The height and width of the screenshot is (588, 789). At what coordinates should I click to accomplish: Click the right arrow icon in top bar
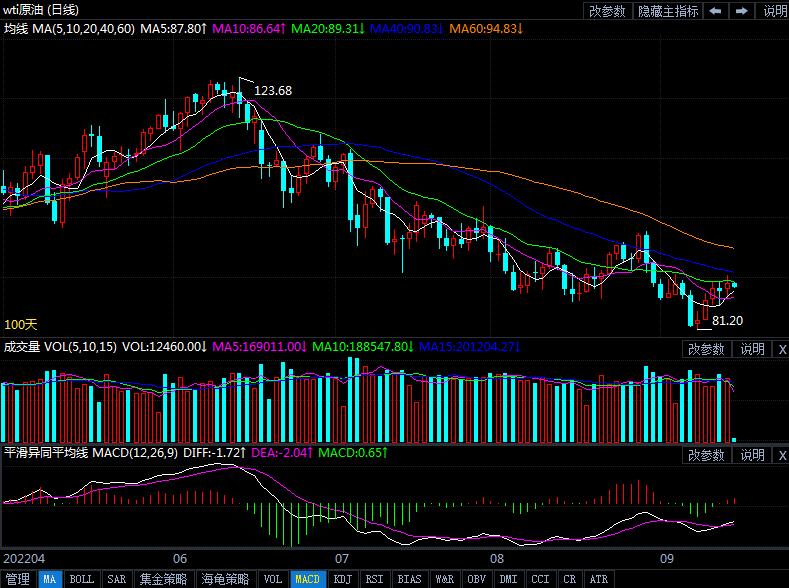(741, 11)
